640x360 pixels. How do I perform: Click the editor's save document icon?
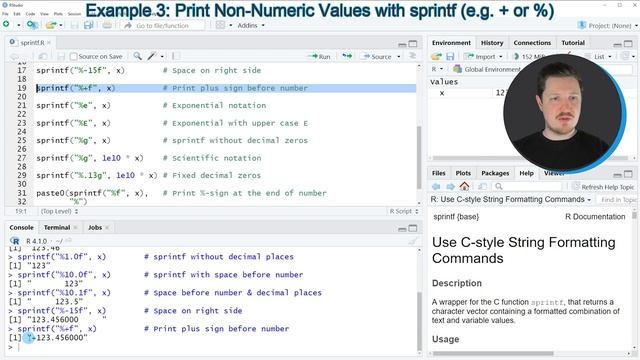point(61,56)
